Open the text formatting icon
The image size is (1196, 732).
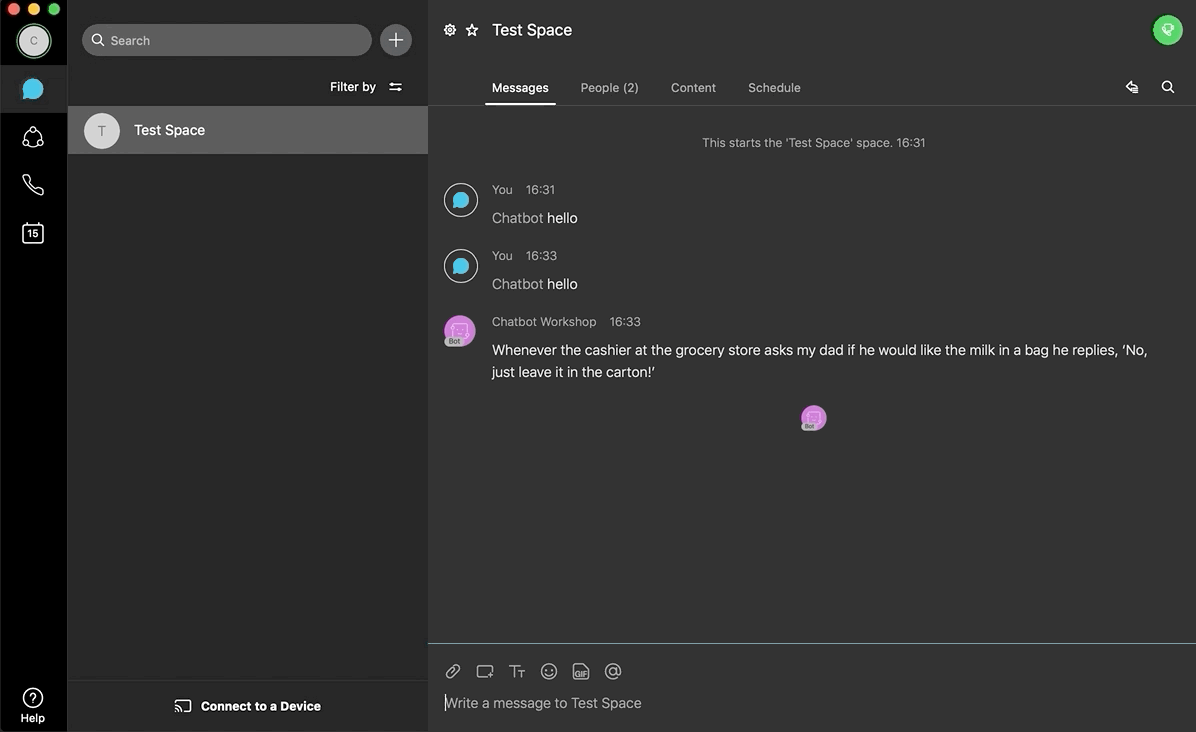pyautogui.click(x=517, y=672)
